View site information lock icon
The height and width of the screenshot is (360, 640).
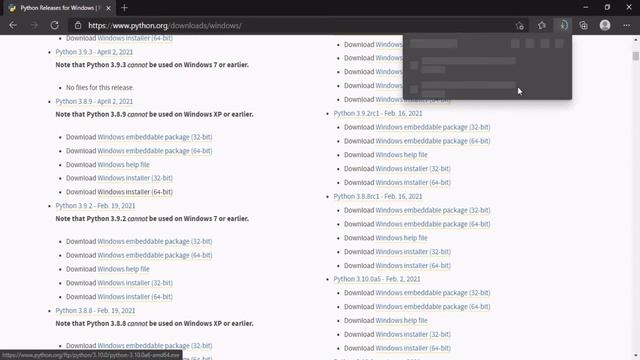click(78, 25)
